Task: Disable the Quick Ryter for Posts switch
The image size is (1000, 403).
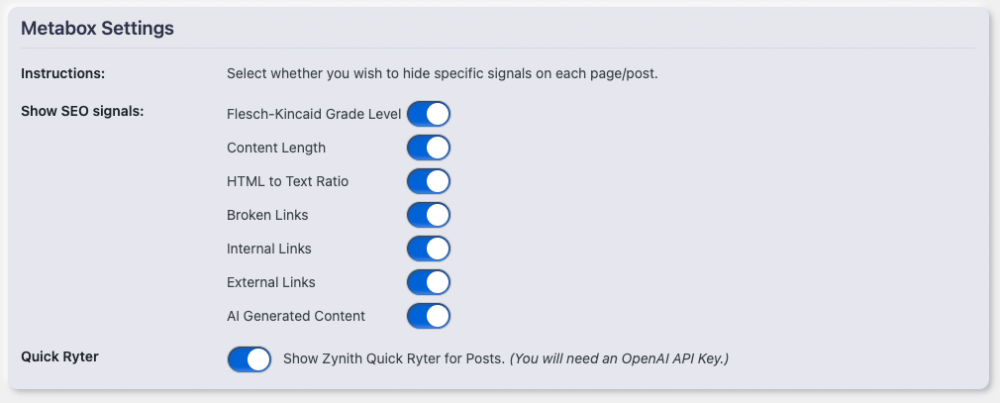Action: [x=249, y=358]
